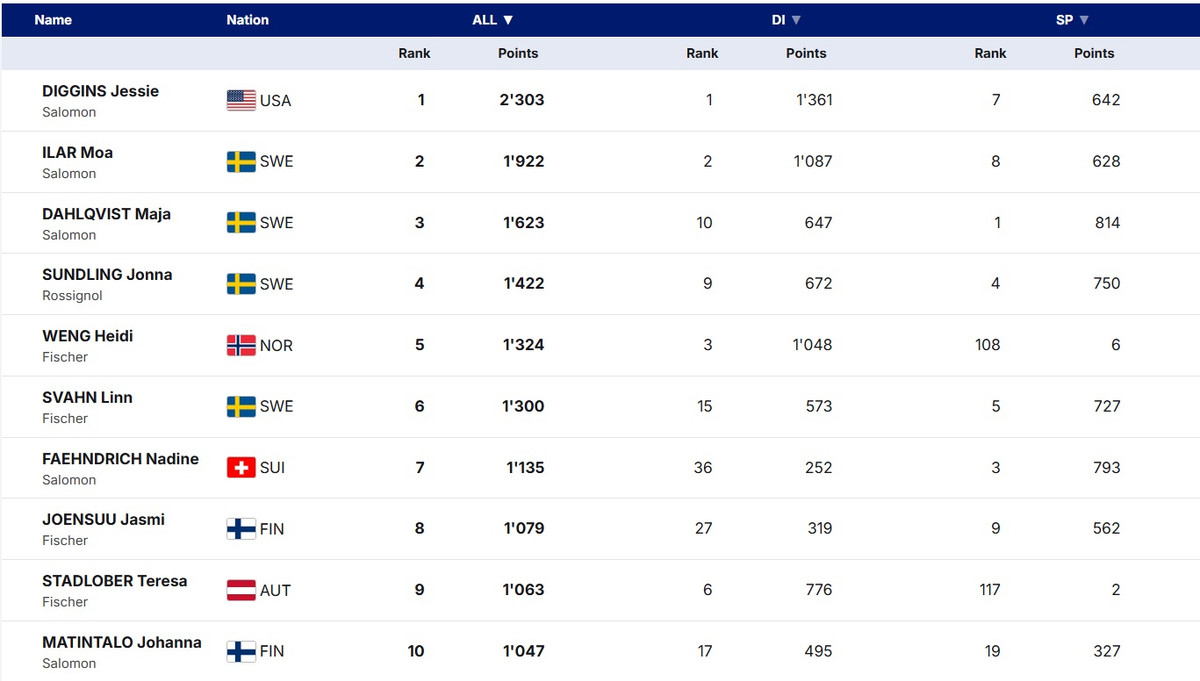Click the USA flag icon for Diggins
1200x681 pixels.
click(x=241, y=100)
